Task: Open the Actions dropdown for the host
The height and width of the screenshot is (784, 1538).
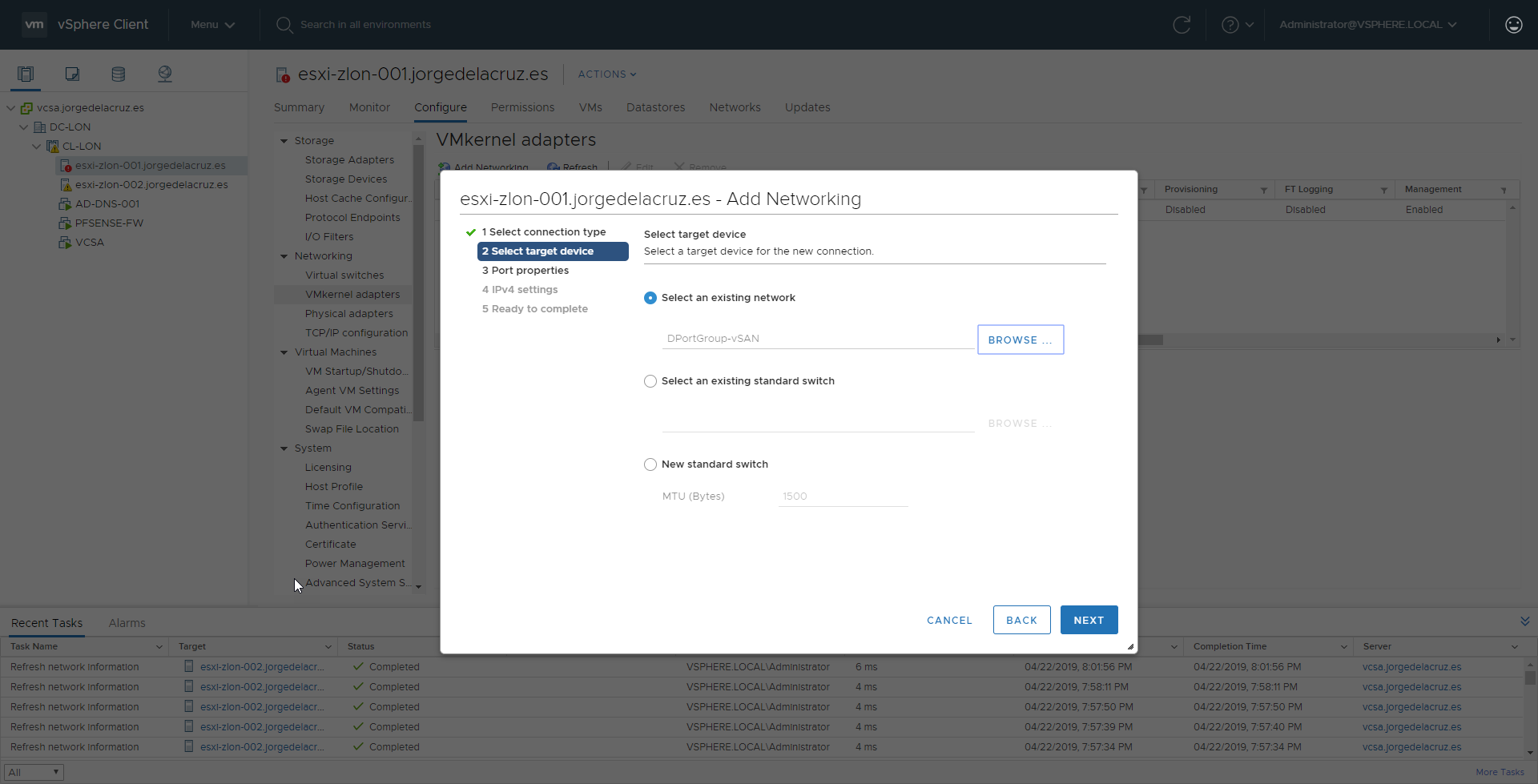Action: (x=607, y=74)
